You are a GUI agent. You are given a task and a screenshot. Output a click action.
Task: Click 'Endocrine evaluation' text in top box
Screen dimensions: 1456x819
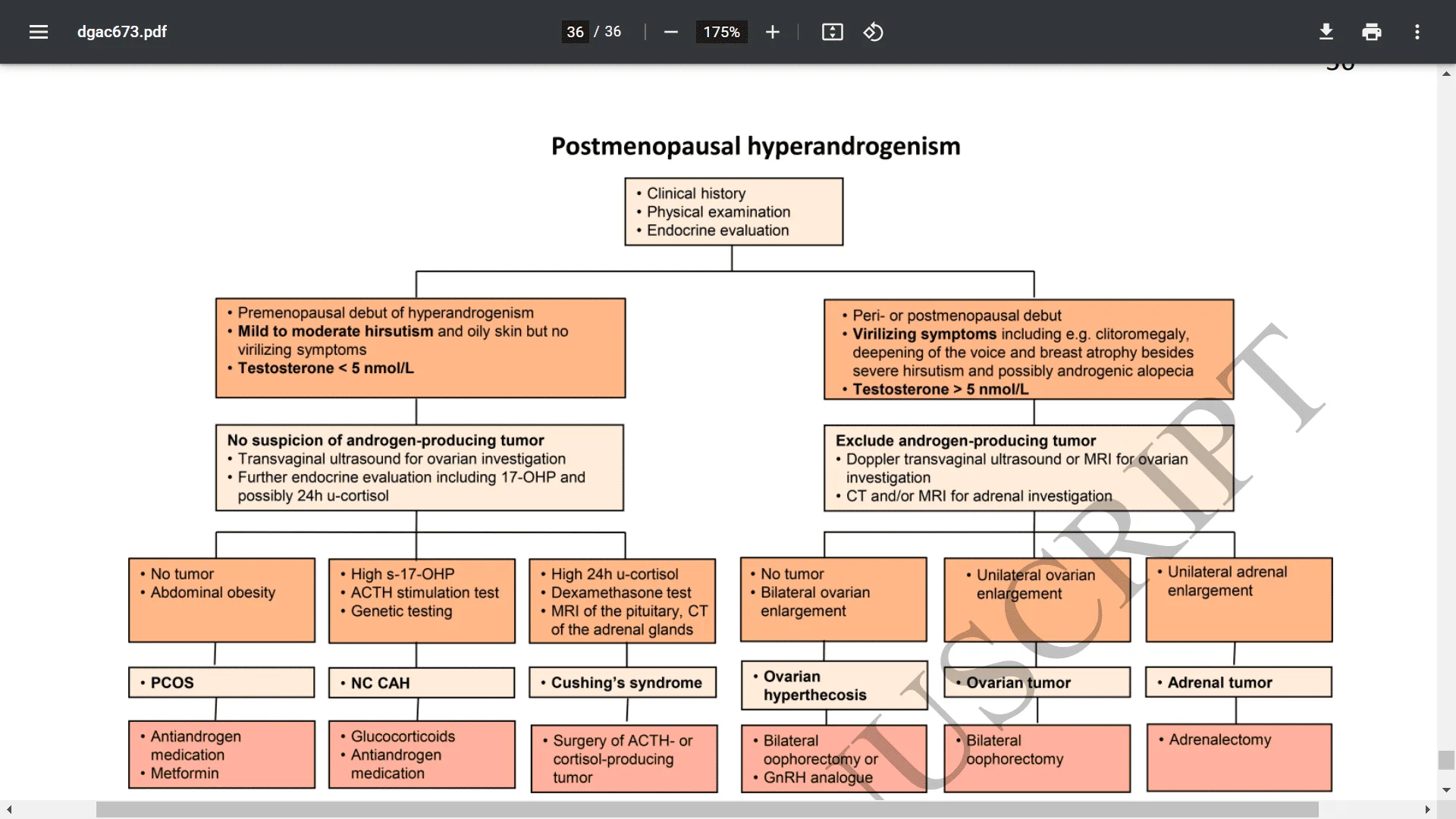click(717, 230)
